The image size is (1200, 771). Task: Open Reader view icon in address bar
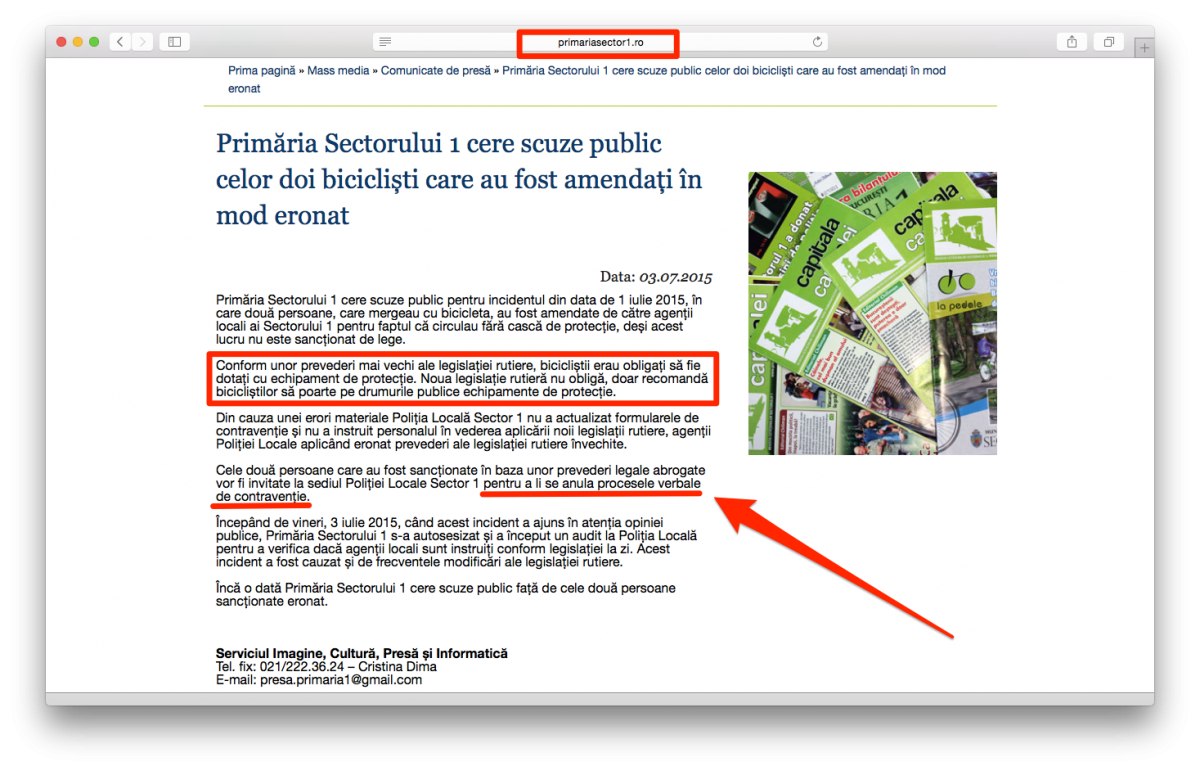(385, 42)
